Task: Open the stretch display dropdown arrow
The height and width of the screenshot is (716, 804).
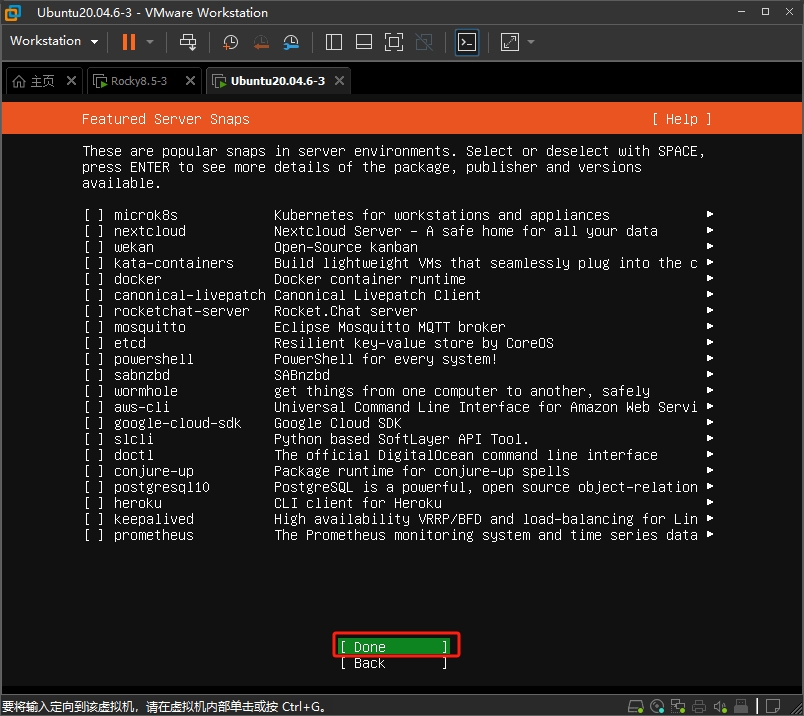Action: pos(531,42)
